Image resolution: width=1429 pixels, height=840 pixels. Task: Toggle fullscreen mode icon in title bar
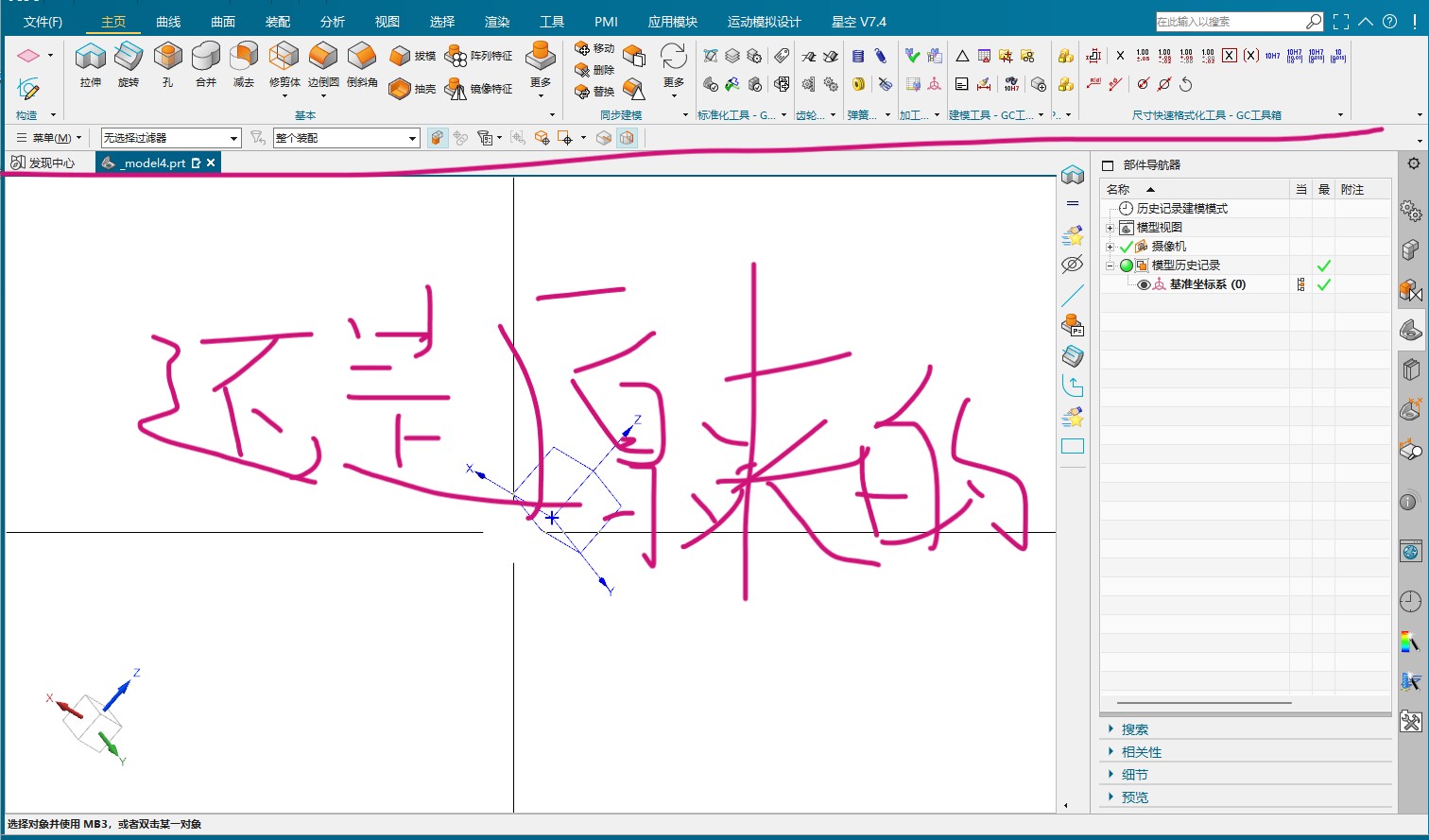coord(1341,22)
